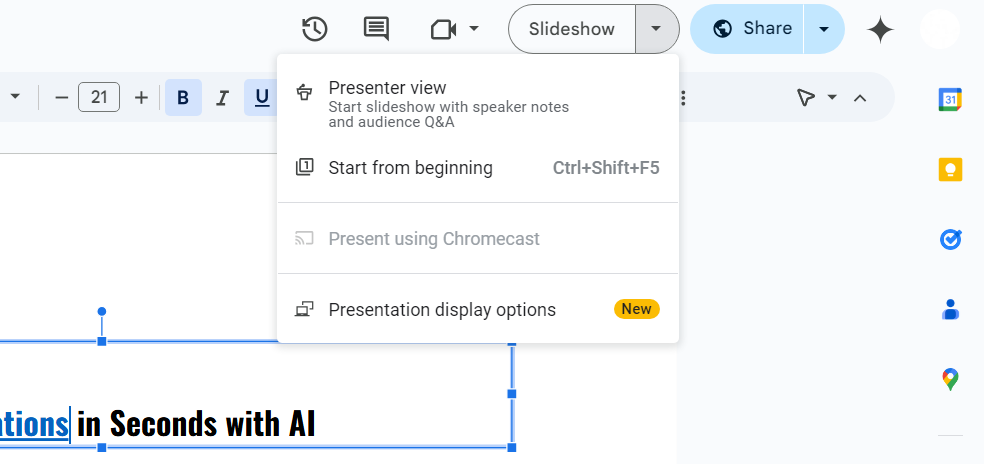Viewport: 984px width, 464px height.
Task: Open Google Tasks side panel icon
Action: pyautogui.click(x=950, y=239)
